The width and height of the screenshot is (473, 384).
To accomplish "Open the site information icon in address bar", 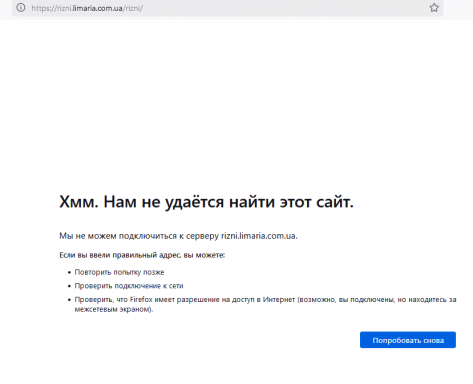I will pos(21,8).
